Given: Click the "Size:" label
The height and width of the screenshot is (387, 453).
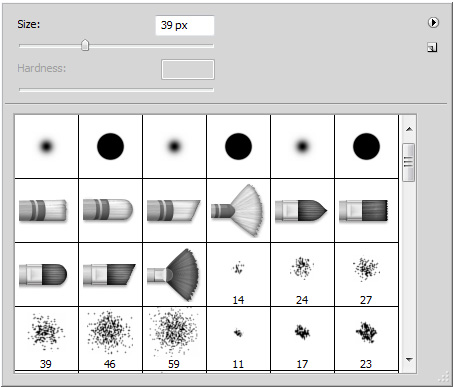Looking at the screenshot, I should pos(29,24).
